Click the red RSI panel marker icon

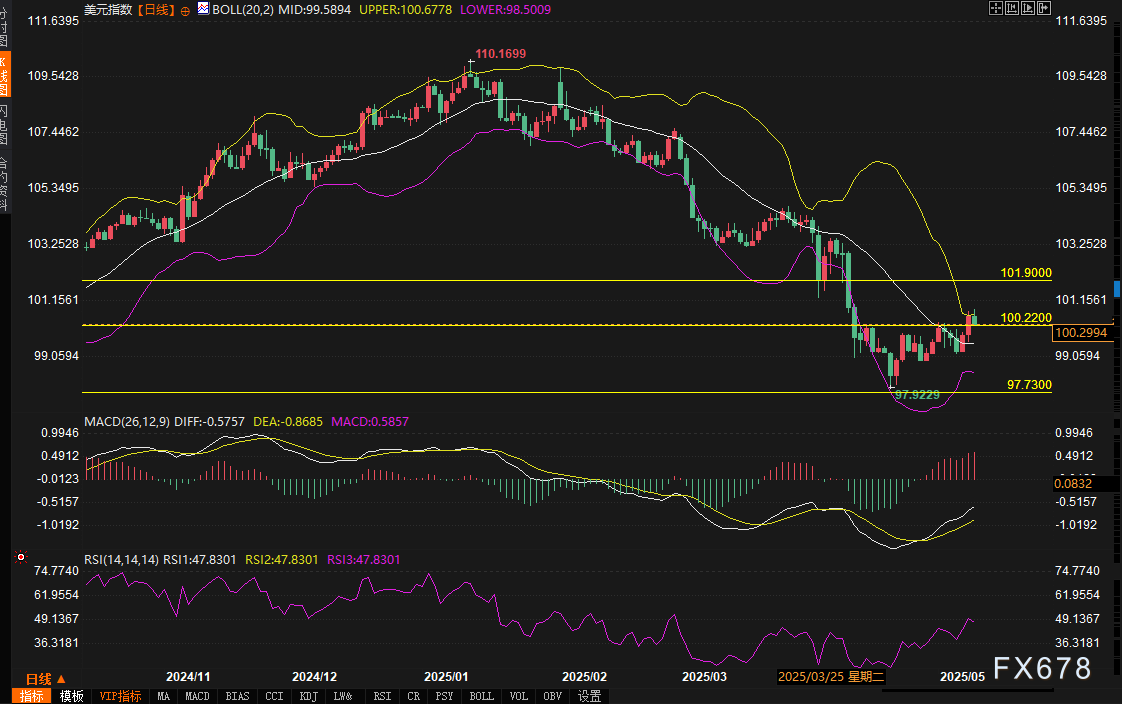click(x=19, y=557)
